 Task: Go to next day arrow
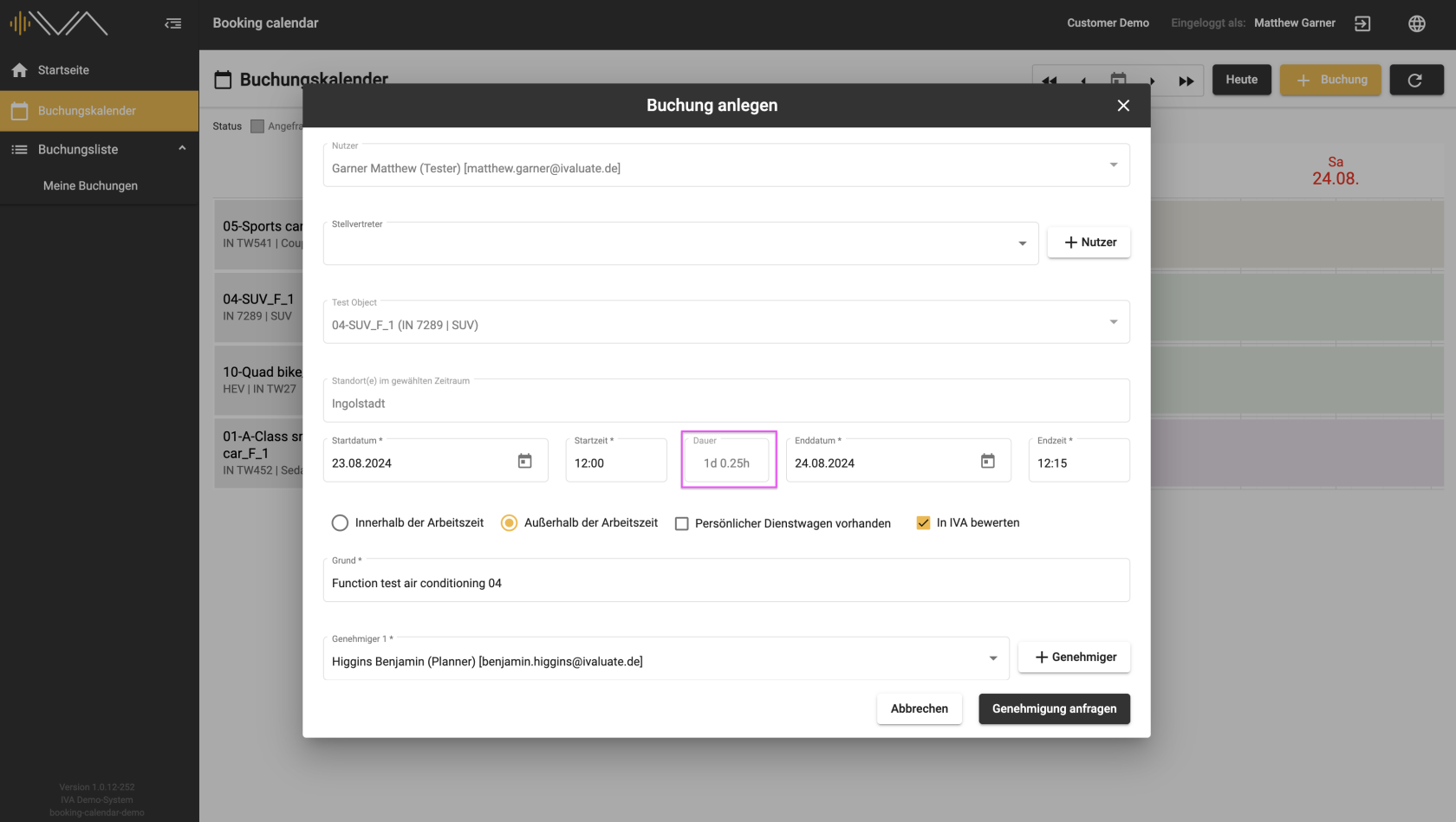click(1152, 81)
